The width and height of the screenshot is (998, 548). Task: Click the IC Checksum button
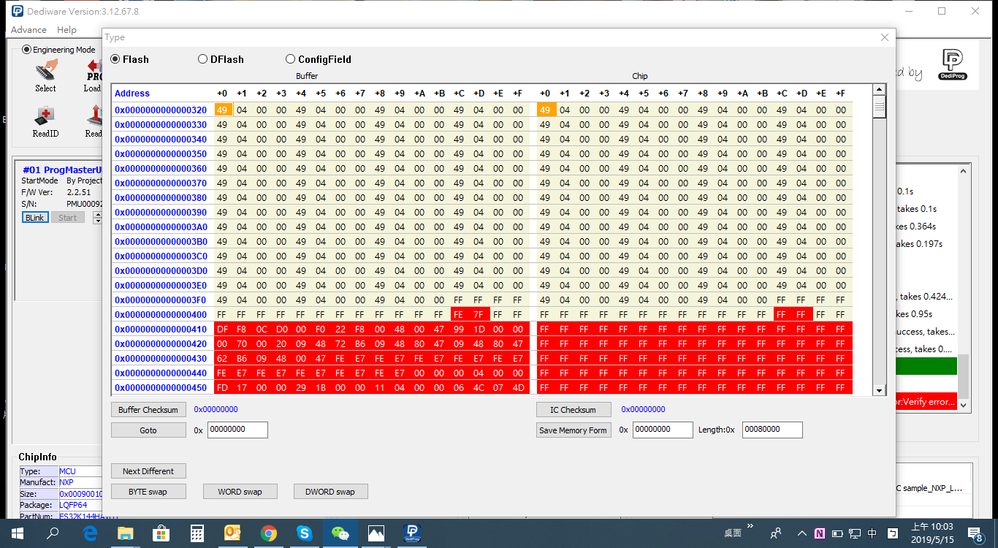[573, 410]
